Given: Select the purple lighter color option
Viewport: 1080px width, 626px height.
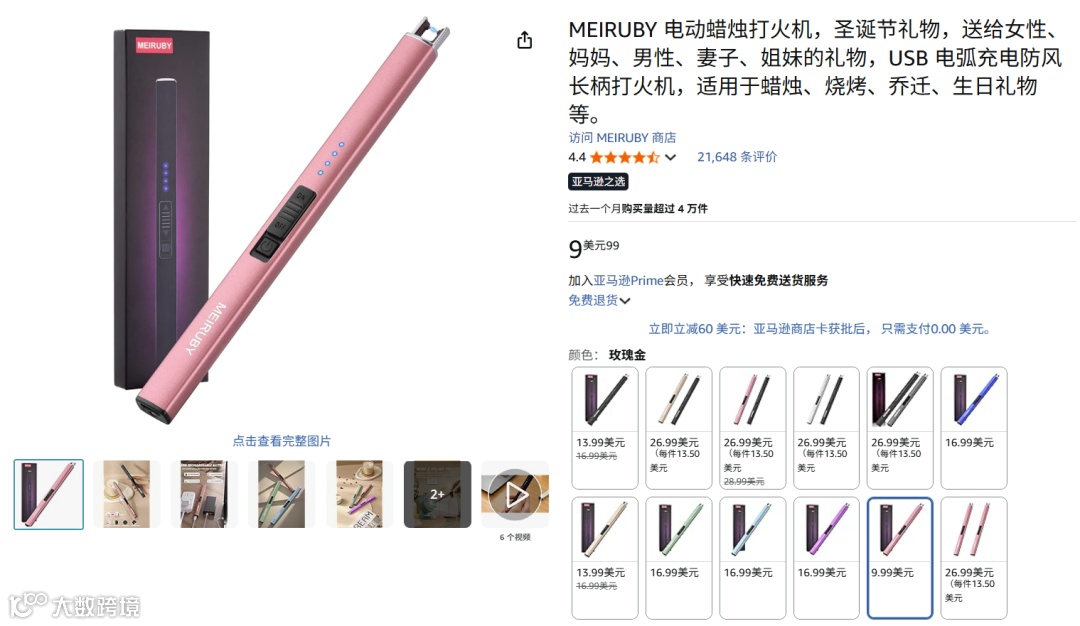Looking at the screenshot, I should click(827, 558).
